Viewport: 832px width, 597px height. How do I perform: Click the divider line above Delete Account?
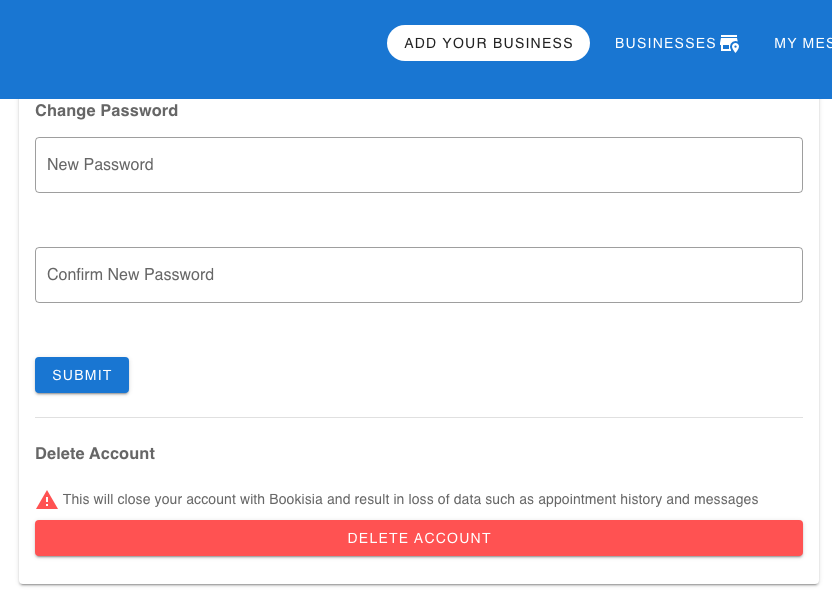point(418,417)
